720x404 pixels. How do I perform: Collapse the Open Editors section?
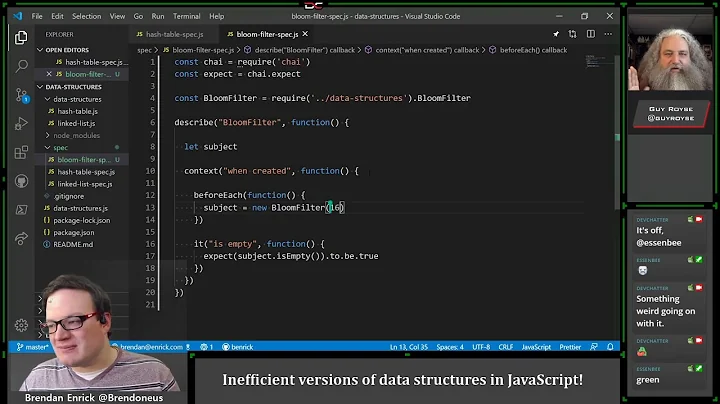[82, 50]
